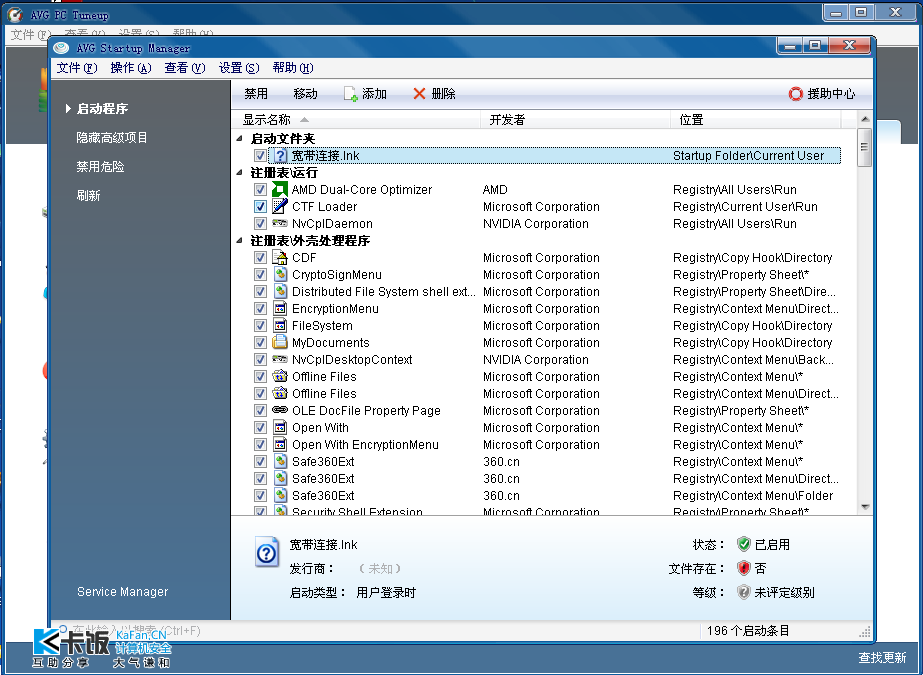
Task: Disable the CryptoSignMenu checkbox
Action: point(260,275)
